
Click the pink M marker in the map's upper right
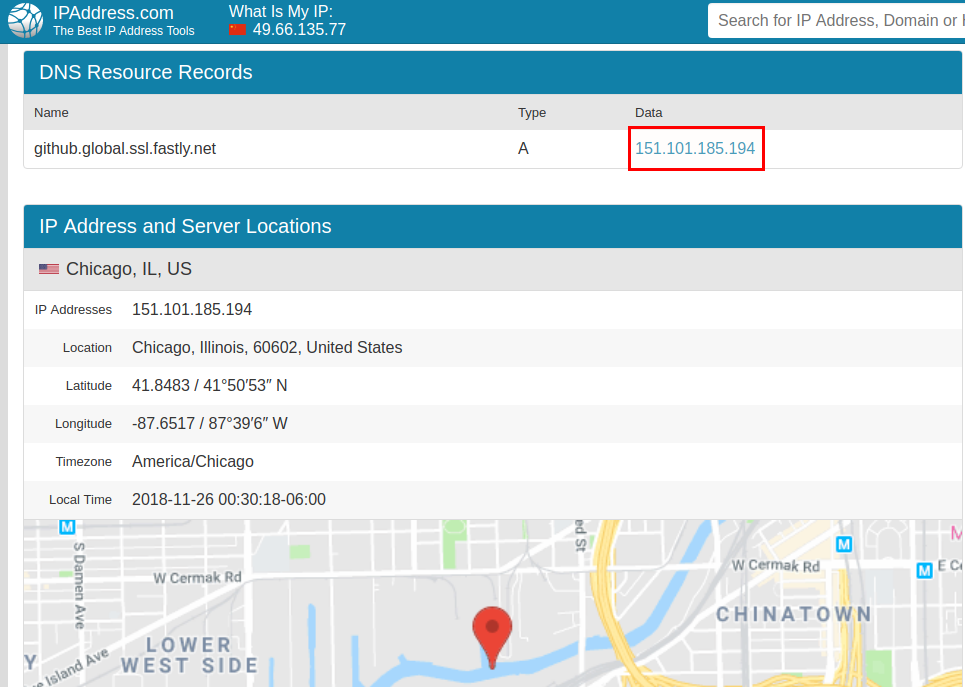point(955,532)
